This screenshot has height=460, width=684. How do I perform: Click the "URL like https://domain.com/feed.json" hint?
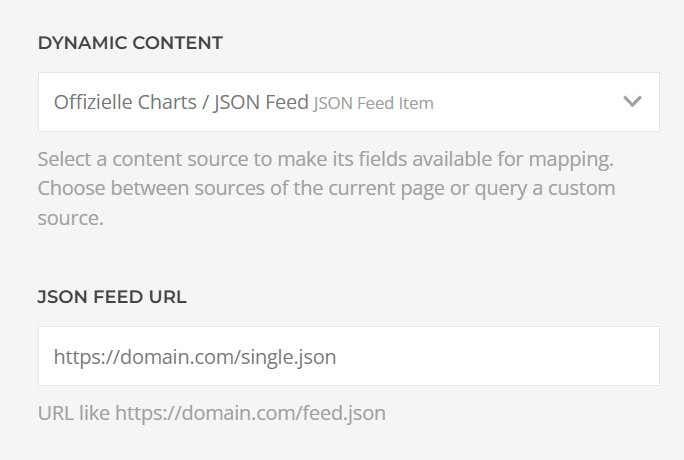[x=210, y=412]
